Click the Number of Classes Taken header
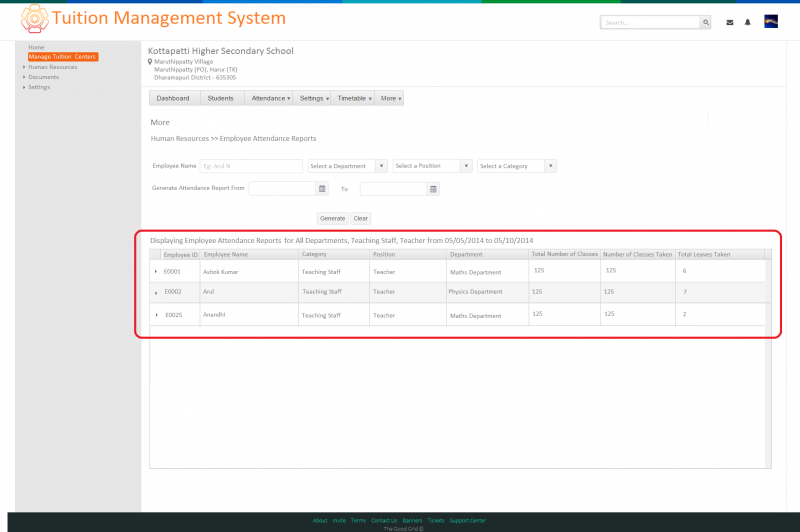The height and width of the screenshot is (532, 800). point(638,255)
